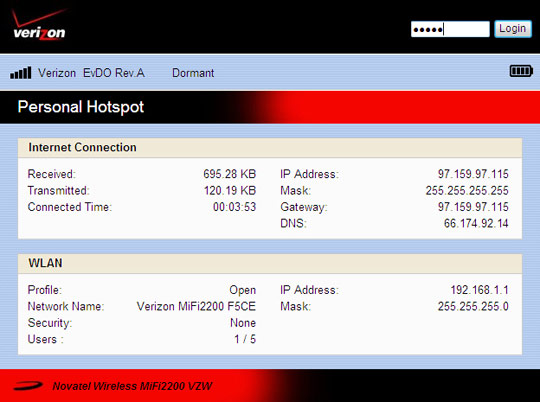Select the WLAN IP Address 192.168.1.1
The height and width of the screenshot is (402, 540).
tap(479, 290)
